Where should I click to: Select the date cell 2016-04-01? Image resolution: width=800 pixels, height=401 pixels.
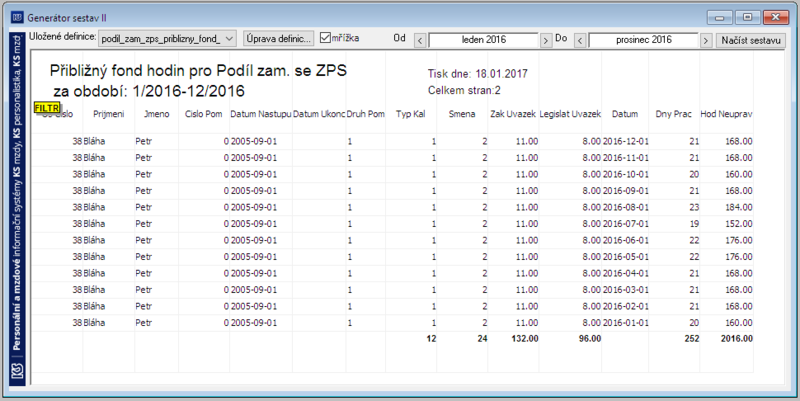point(626,273)
